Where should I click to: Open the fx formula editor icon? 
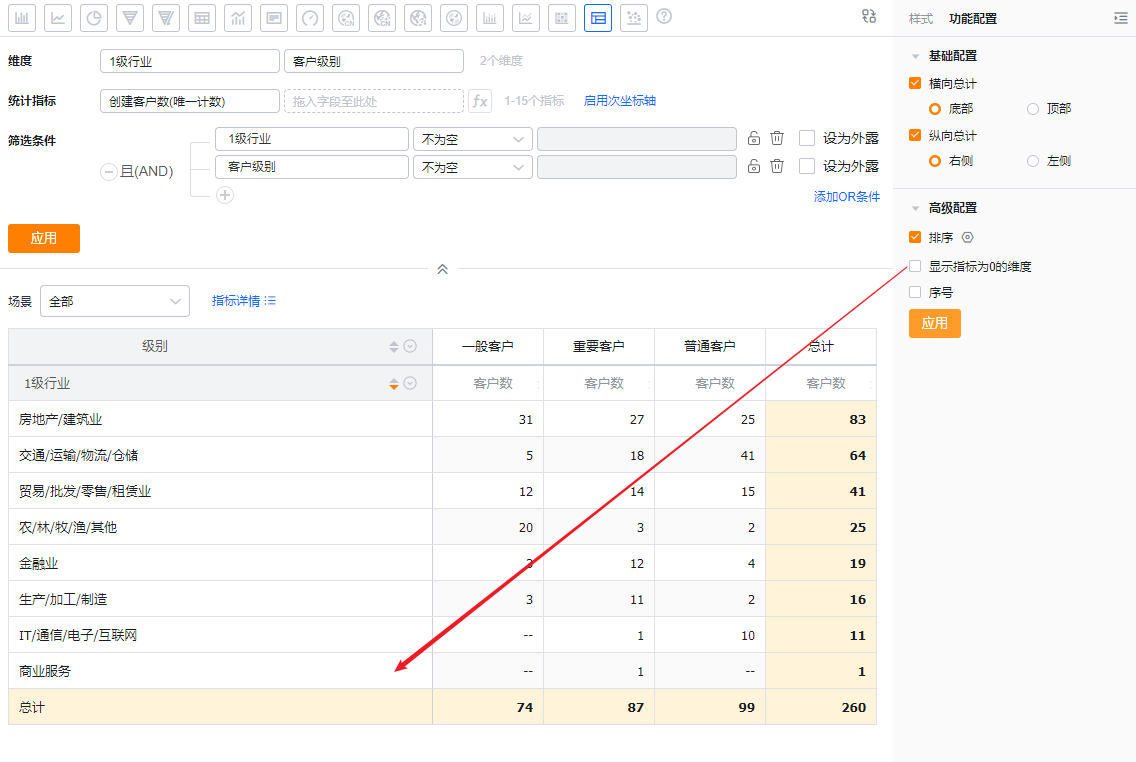point(480,101)
